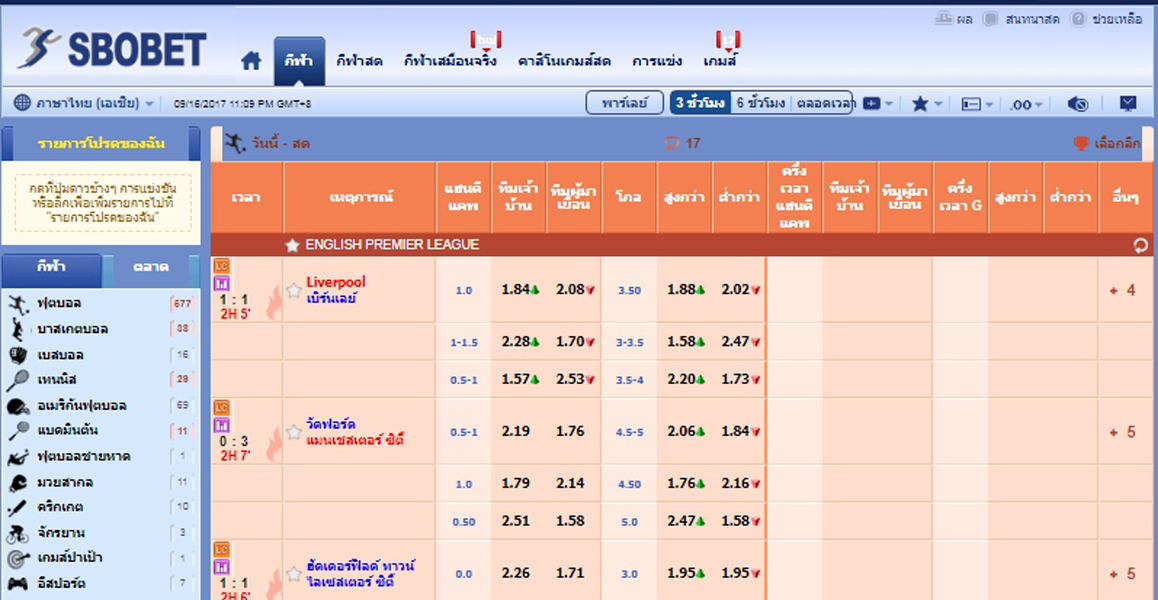Open the tennis racket icon in sidebar
Viewport: 1158px width, 600px height.
[x=18, y=380]
